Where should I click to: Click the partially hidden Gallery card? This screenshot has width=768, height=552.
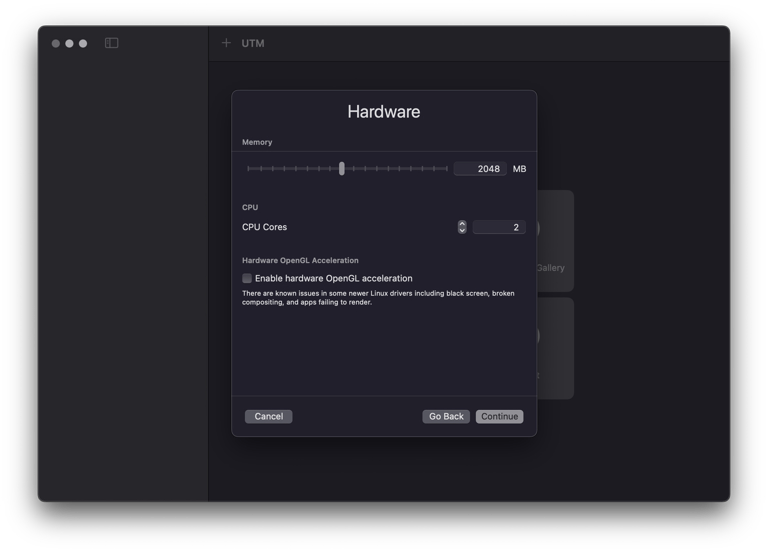tap(555, 240)
